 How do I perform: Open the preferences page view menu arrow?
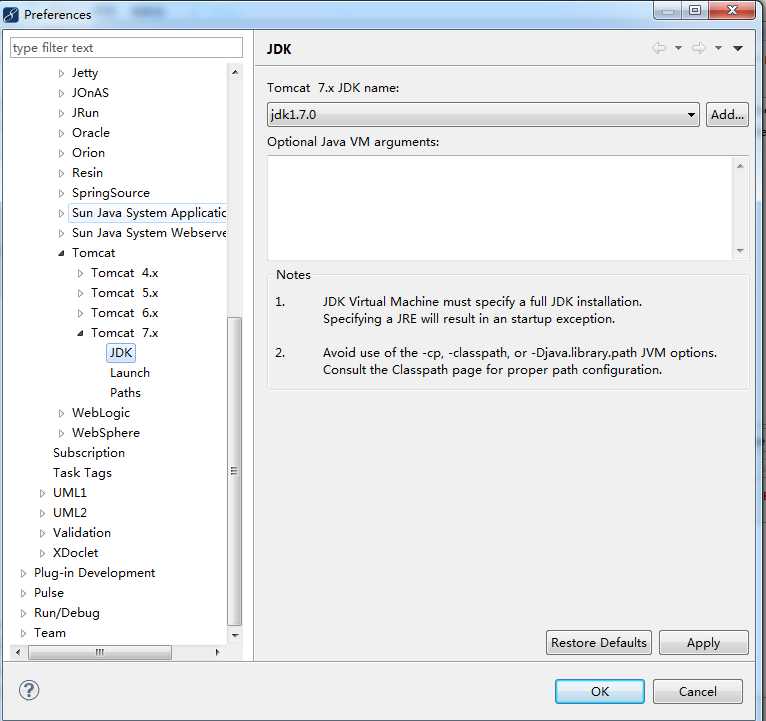738,48
